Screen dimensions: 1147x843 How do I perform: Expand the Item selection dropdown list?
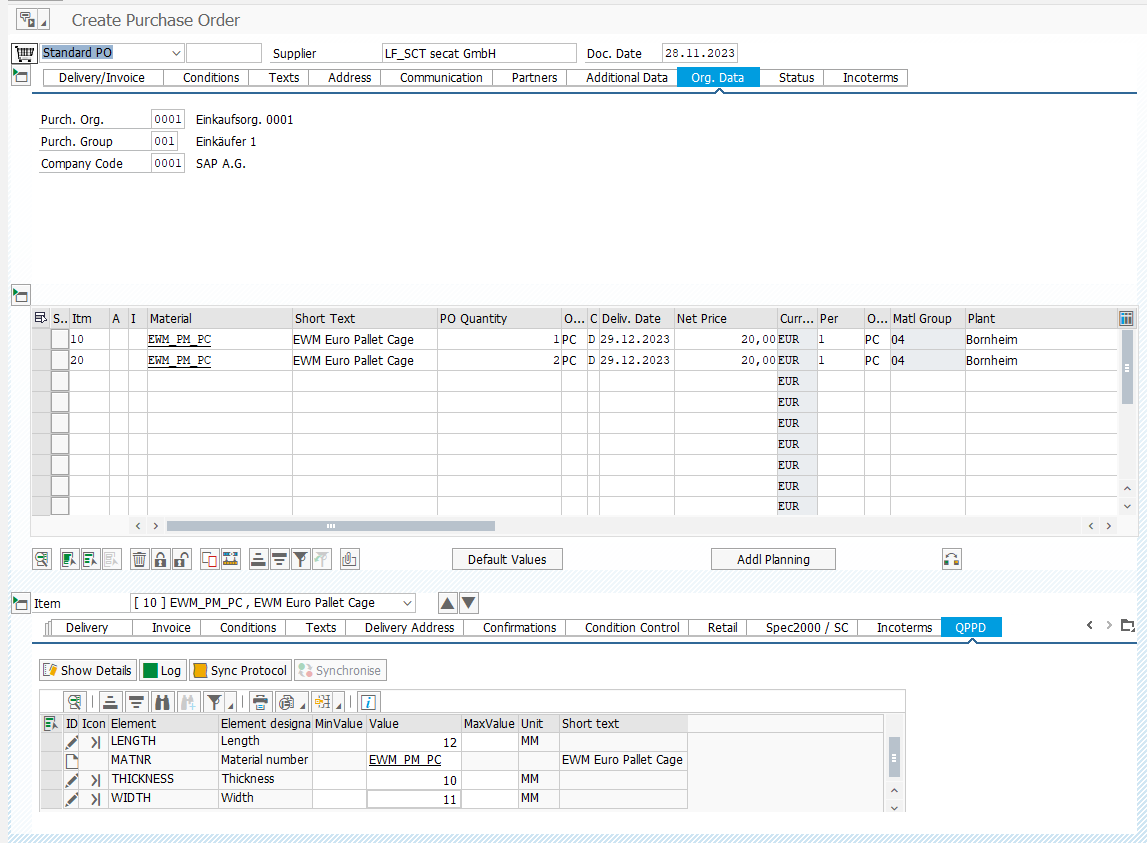coord(406,603)
